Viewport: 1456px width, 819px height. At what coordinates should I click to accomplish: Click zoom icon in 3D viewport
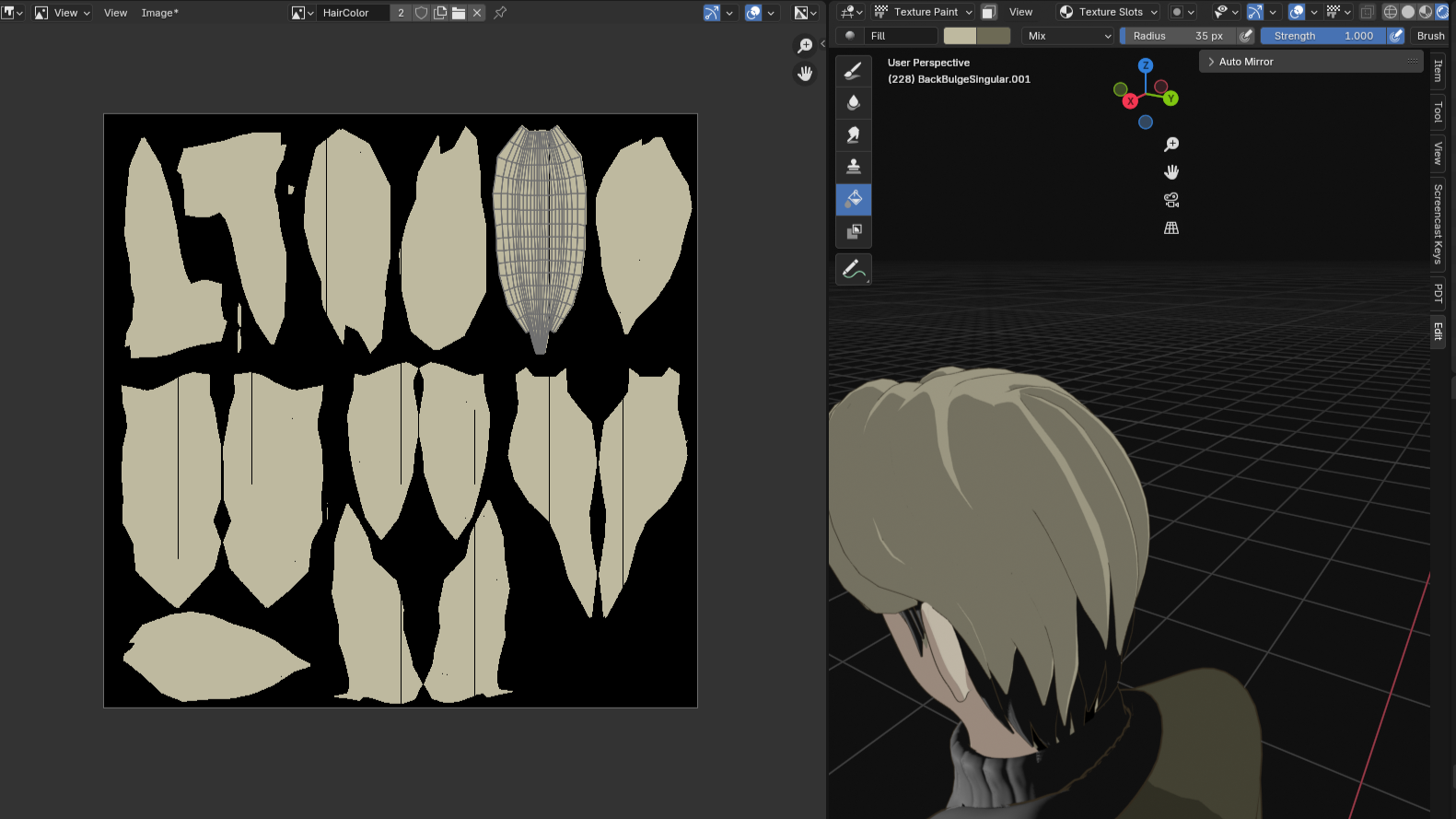1171,145
